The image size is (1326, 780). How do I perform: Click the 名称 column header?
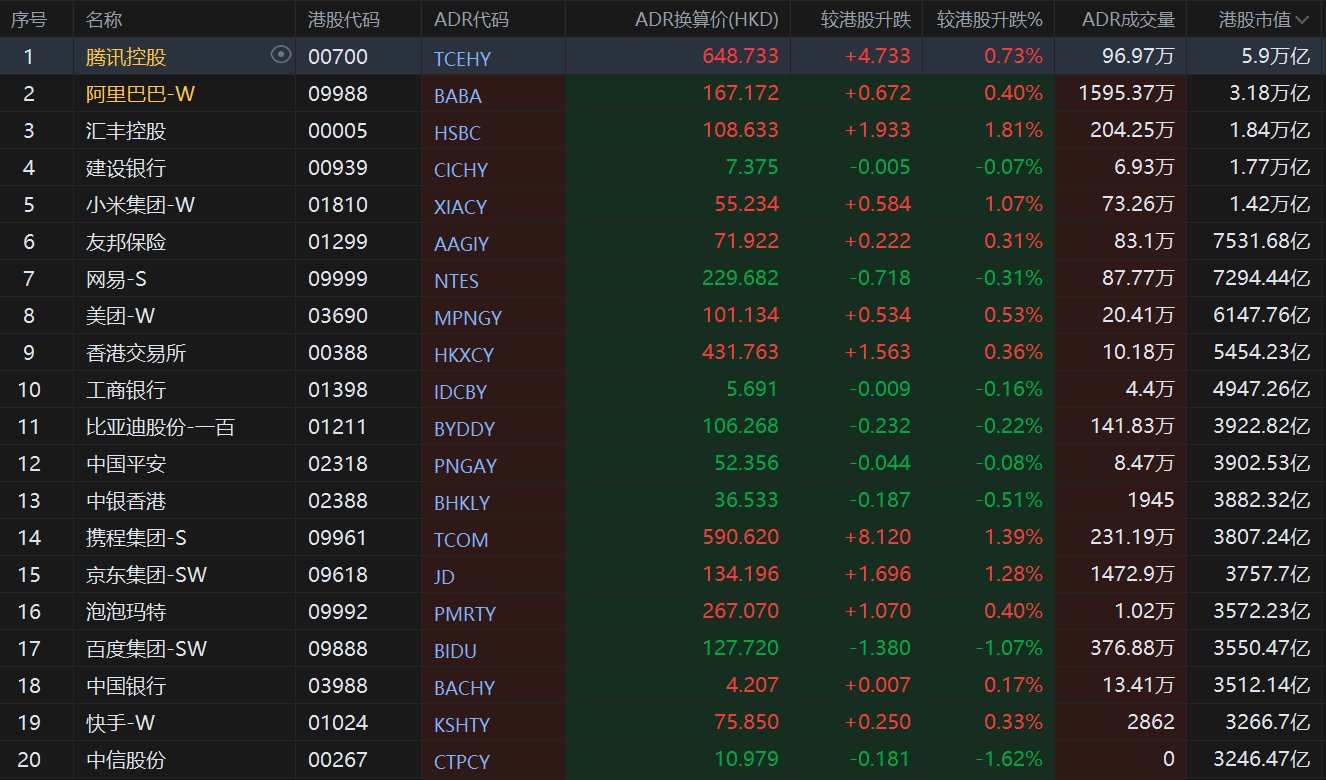click(104, 19)
